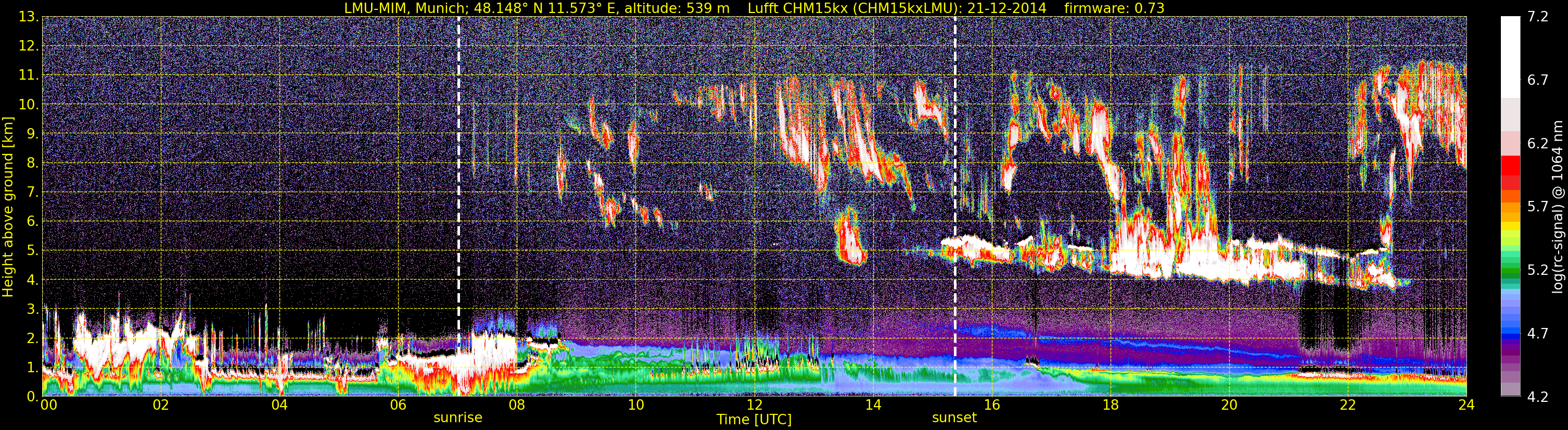Viewport: 1568px width, 430px height.
Task: Click the y-axis tick label '8.'
Action: [x=32, y=163]
